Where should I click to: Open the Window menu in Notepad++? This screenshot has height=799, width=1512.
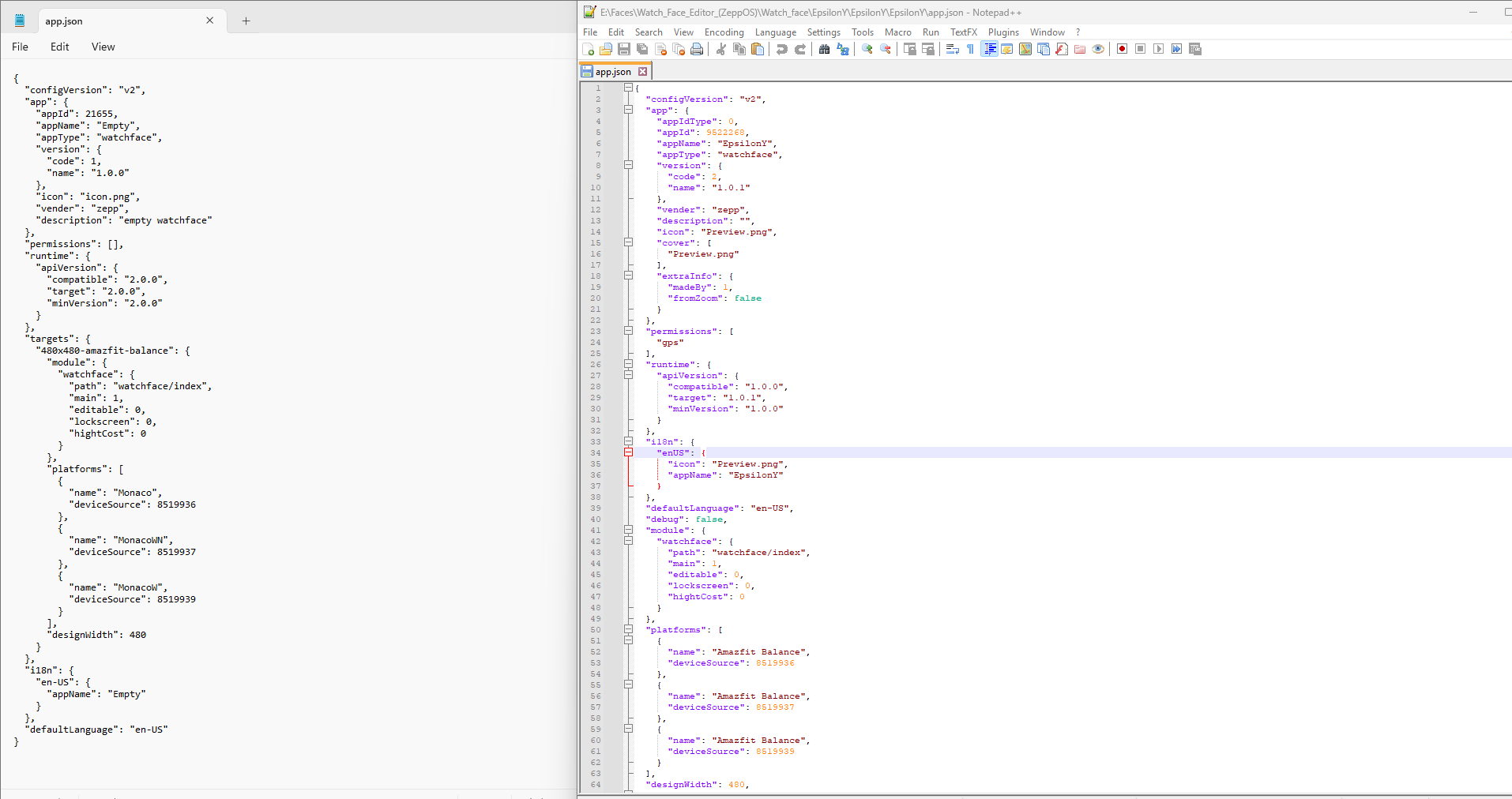coord(1047,32)
